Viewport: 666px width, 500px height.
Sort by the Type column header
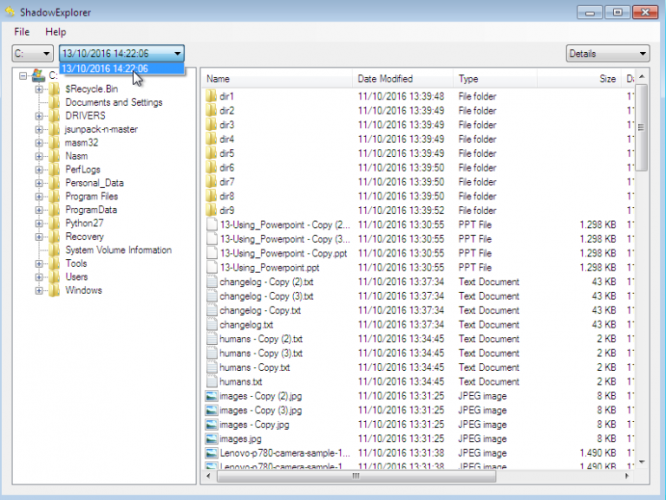click(x=495, y=79)
